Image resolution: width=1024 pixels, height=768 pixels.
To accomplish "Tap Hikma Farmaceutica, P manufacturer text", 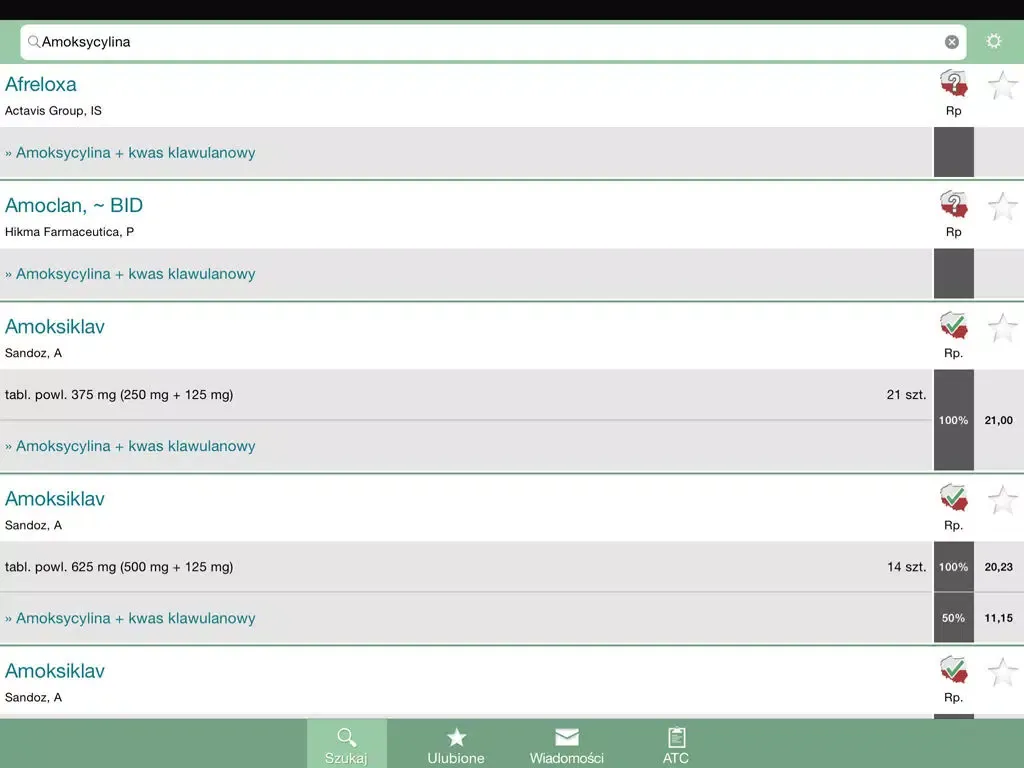I will point(69,232).
